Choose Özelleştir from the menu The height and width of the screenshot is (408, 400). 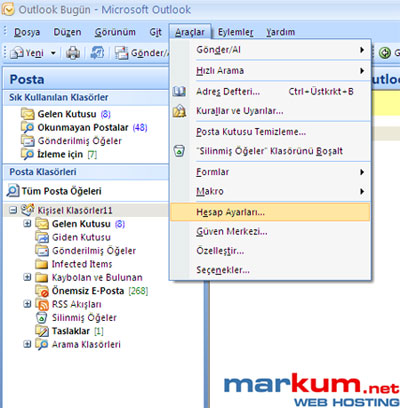tap(270, 251)
